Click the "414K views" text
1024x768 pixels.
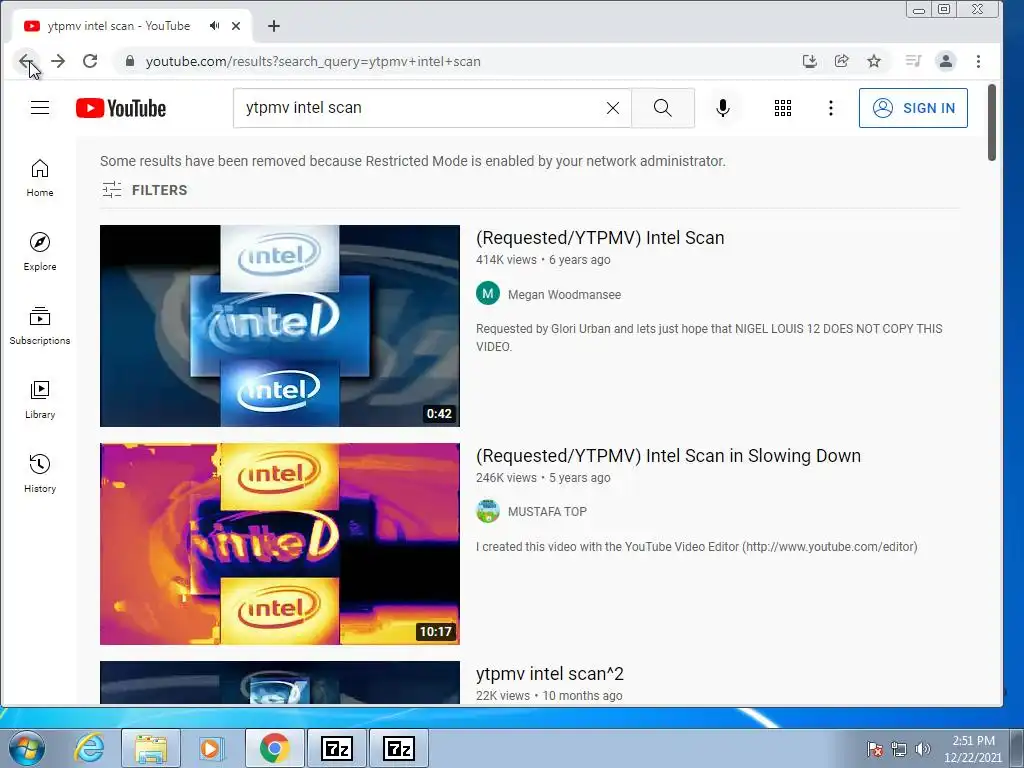506,260
